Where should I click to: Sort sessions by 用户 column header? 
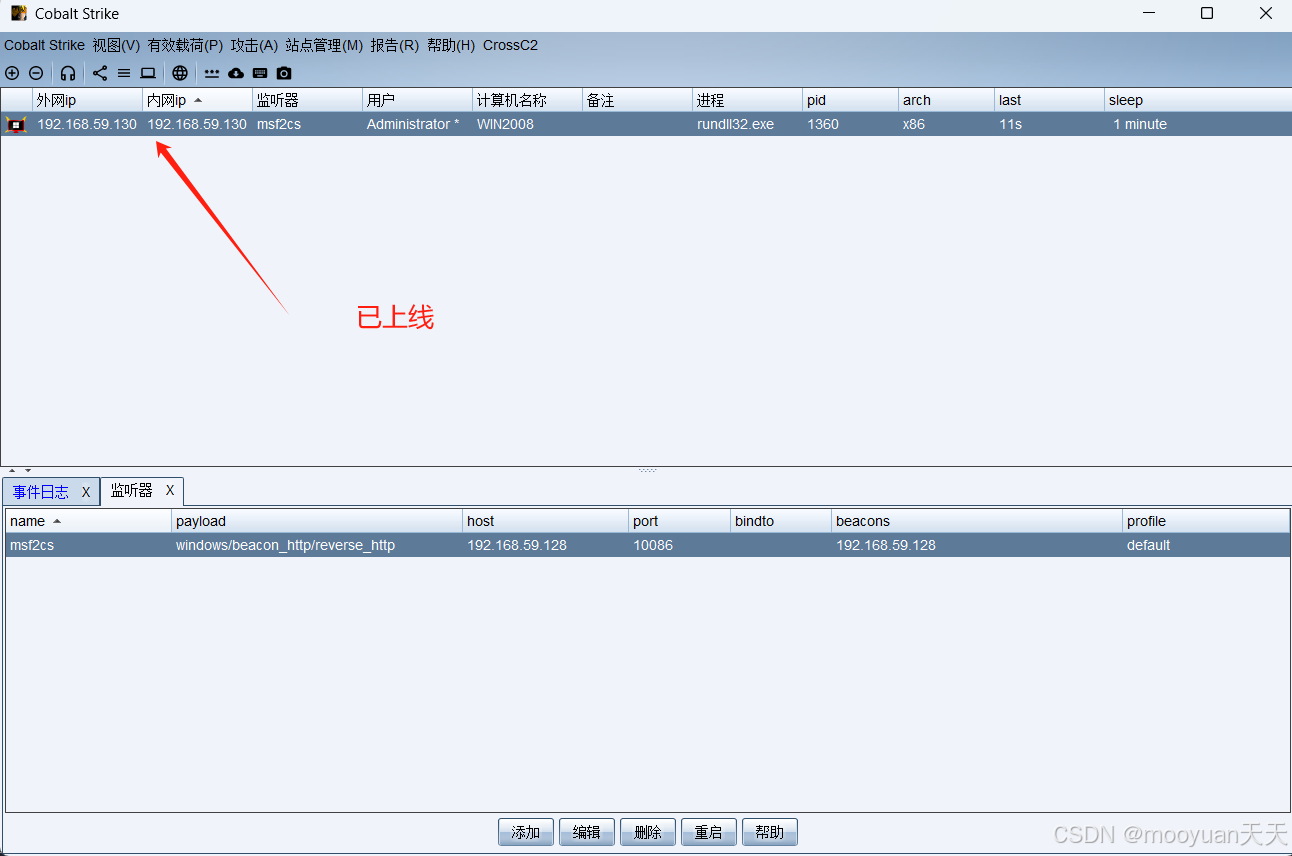pos(418,100)
